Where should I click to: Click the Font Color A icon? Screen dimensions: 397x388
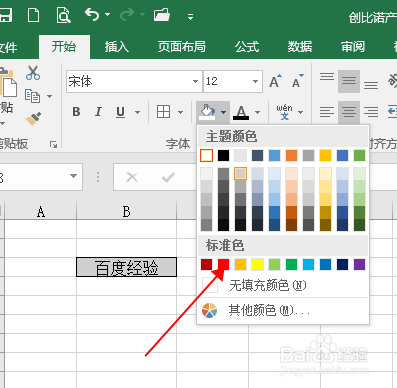tap(241, 112)
